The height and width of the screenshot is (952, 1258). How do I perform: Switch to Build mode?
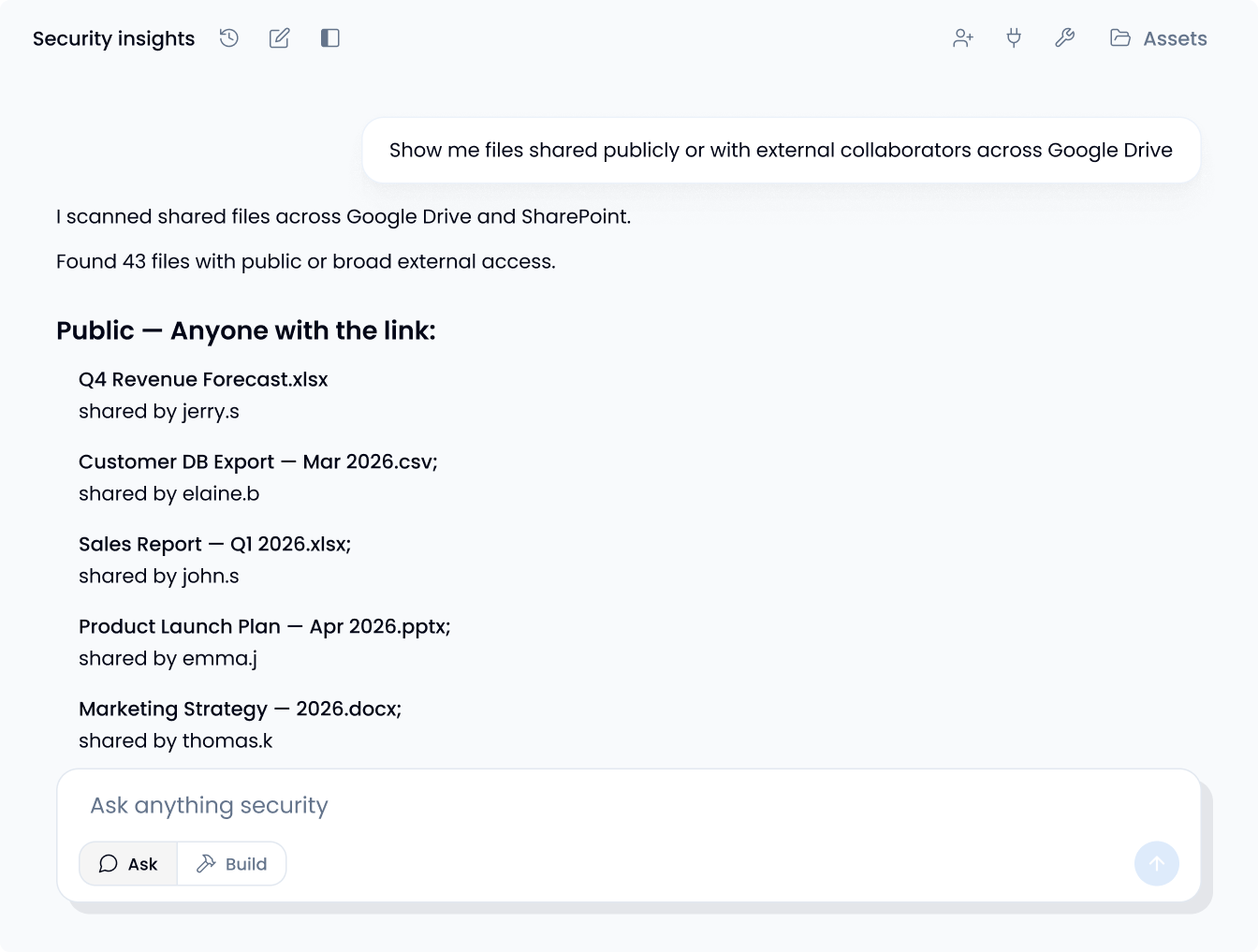[x=232, y=864]
